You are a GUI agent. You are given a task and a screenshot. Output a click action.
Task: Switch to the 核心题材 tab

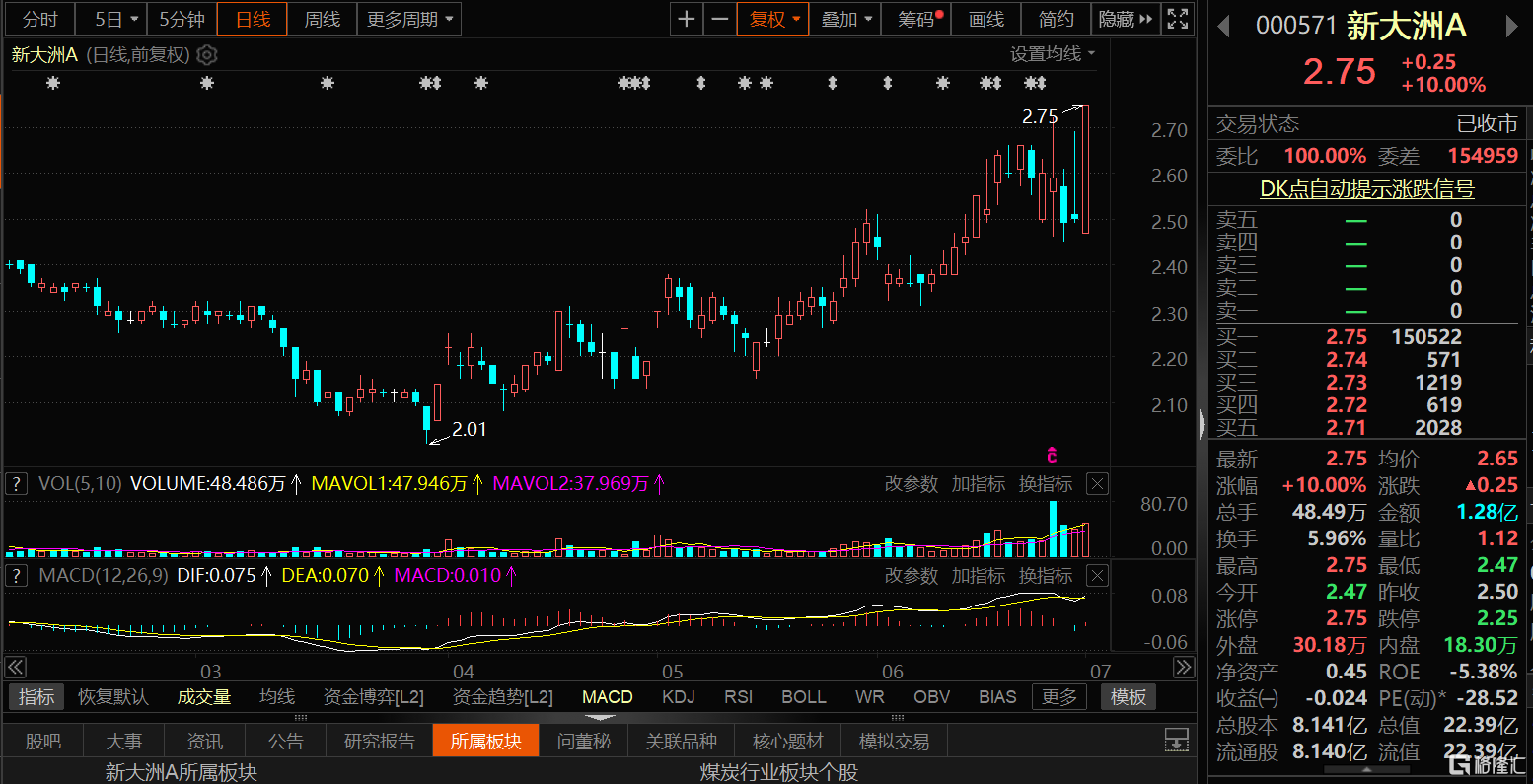787,741
